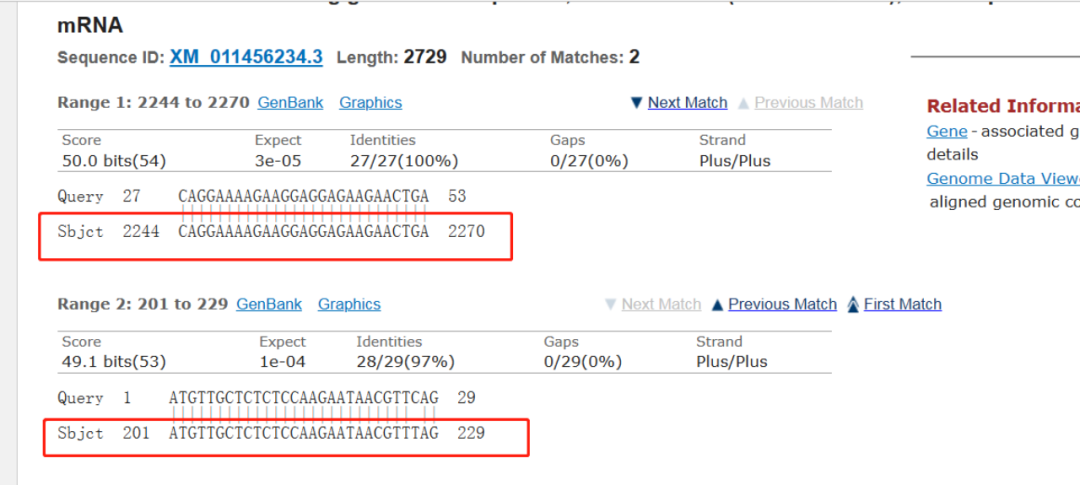Click the Query sequence starting at position 27
Screen dimensions: 1080x485
coord(304,196)
